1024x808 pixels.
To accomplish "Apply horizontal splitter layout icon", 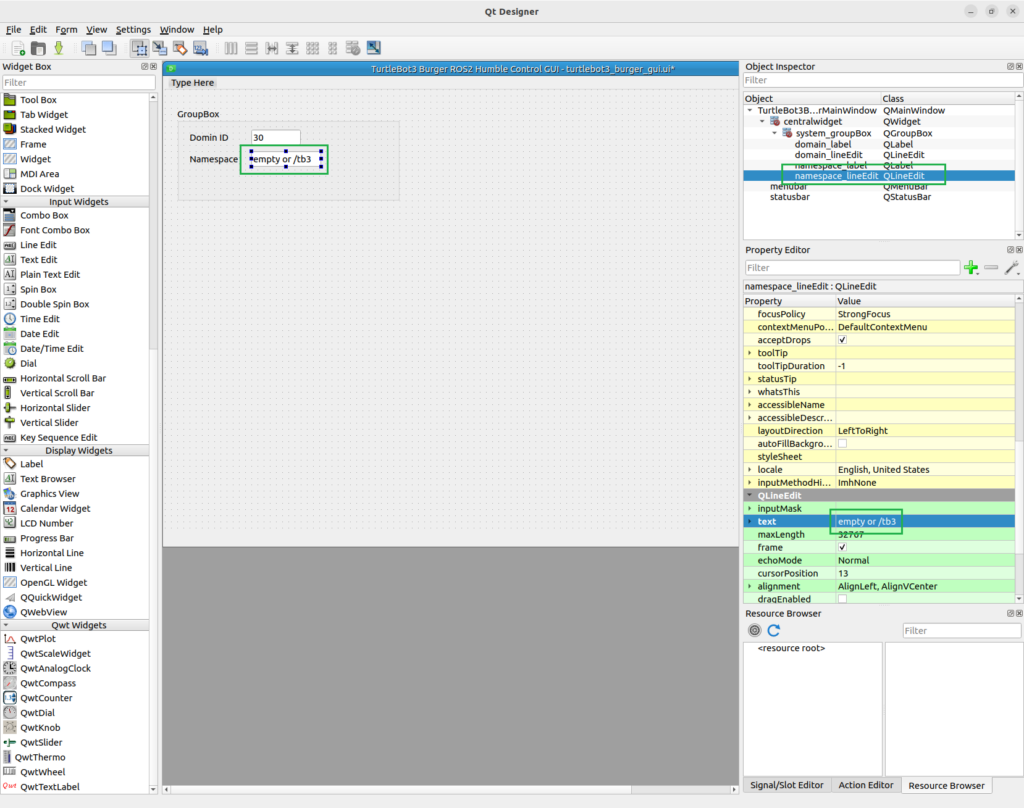I will click(x=272, y=48).
